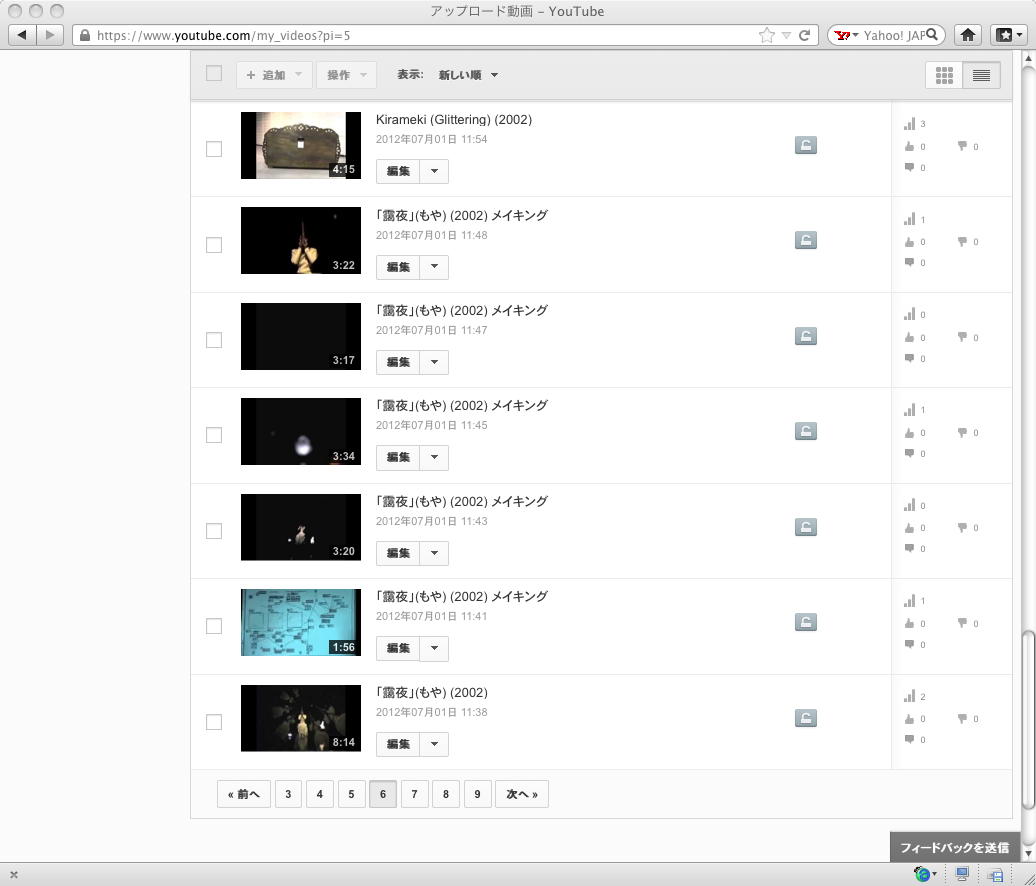Click the globe icon in status bar
Image resolution: width=1036 pixels, height=886 pixels.
pyautogui.click(x=923, y=874)
